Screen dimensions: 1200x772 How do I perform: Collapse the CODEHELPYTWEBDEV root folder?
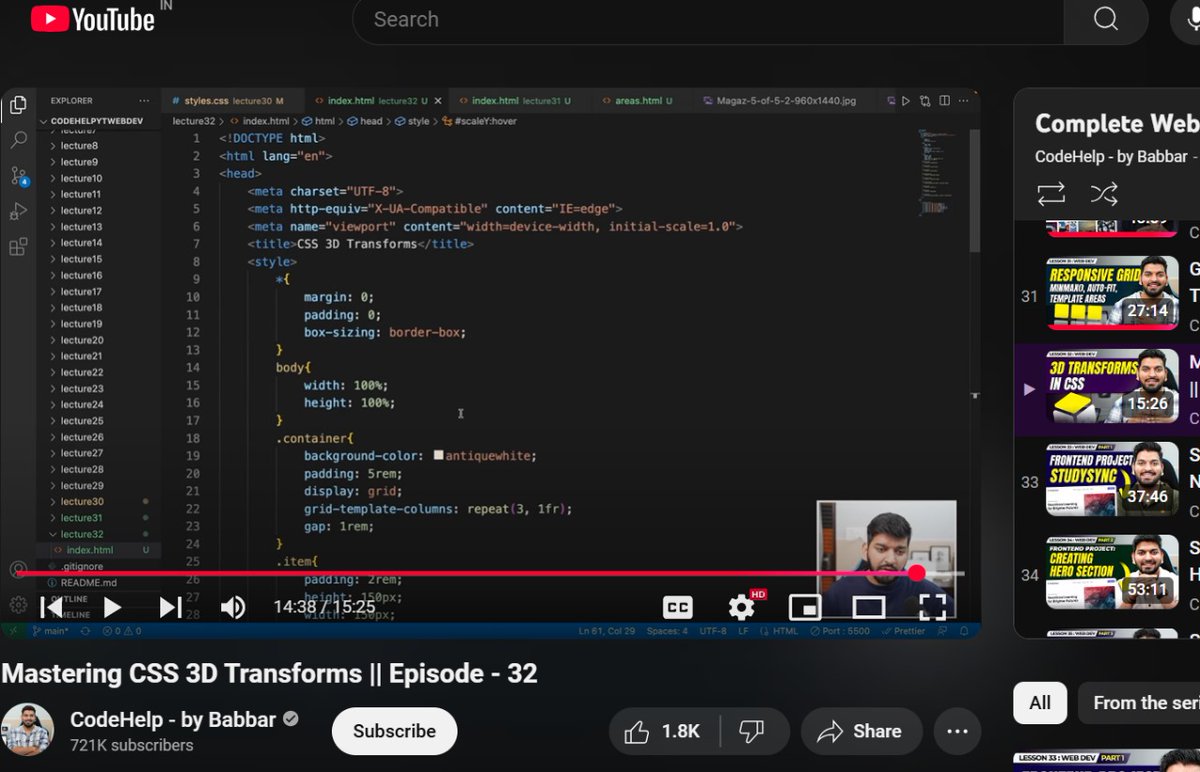click(95, 121)
